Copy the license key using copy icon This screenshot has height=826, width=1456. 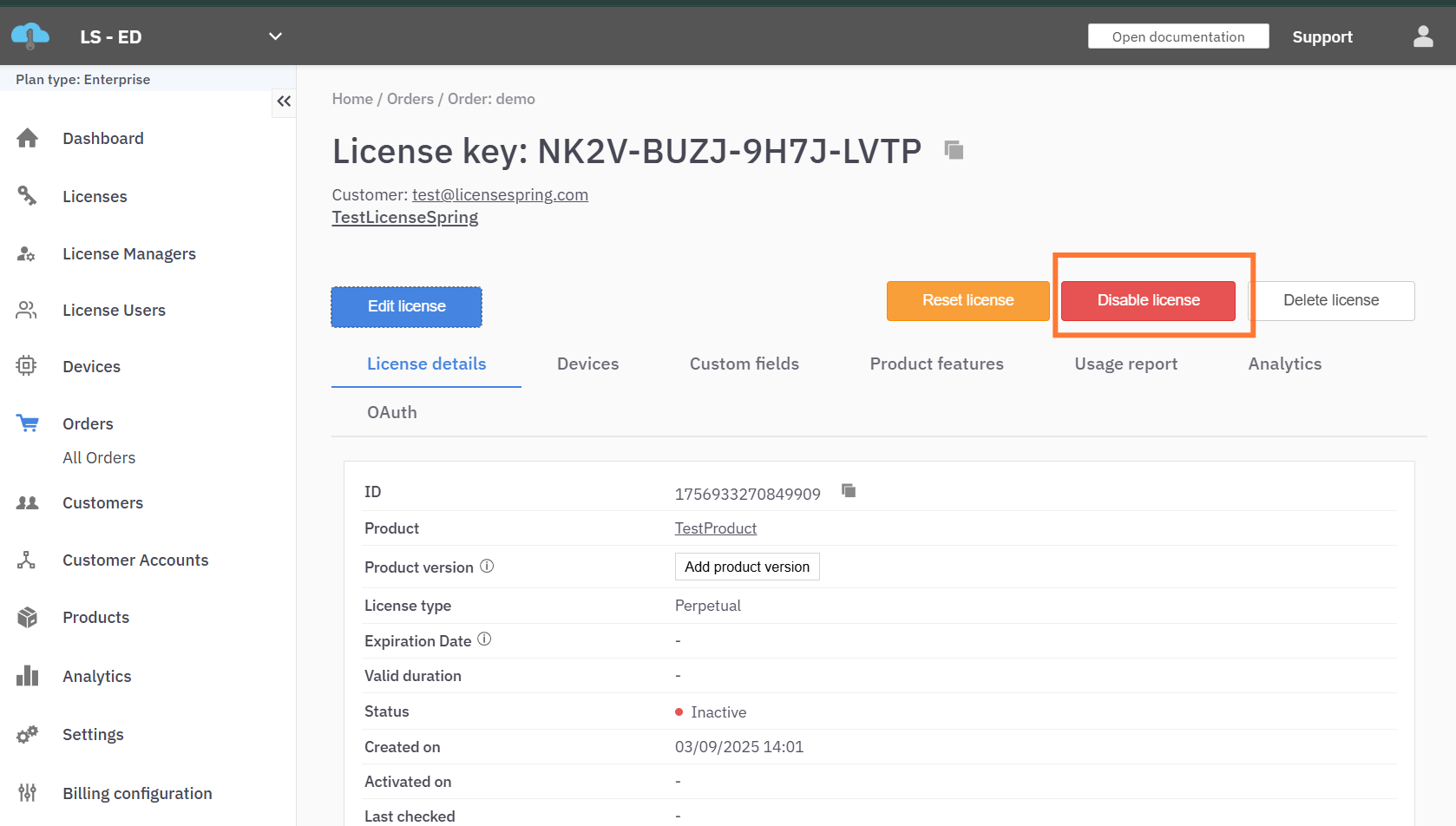(954, 150)
